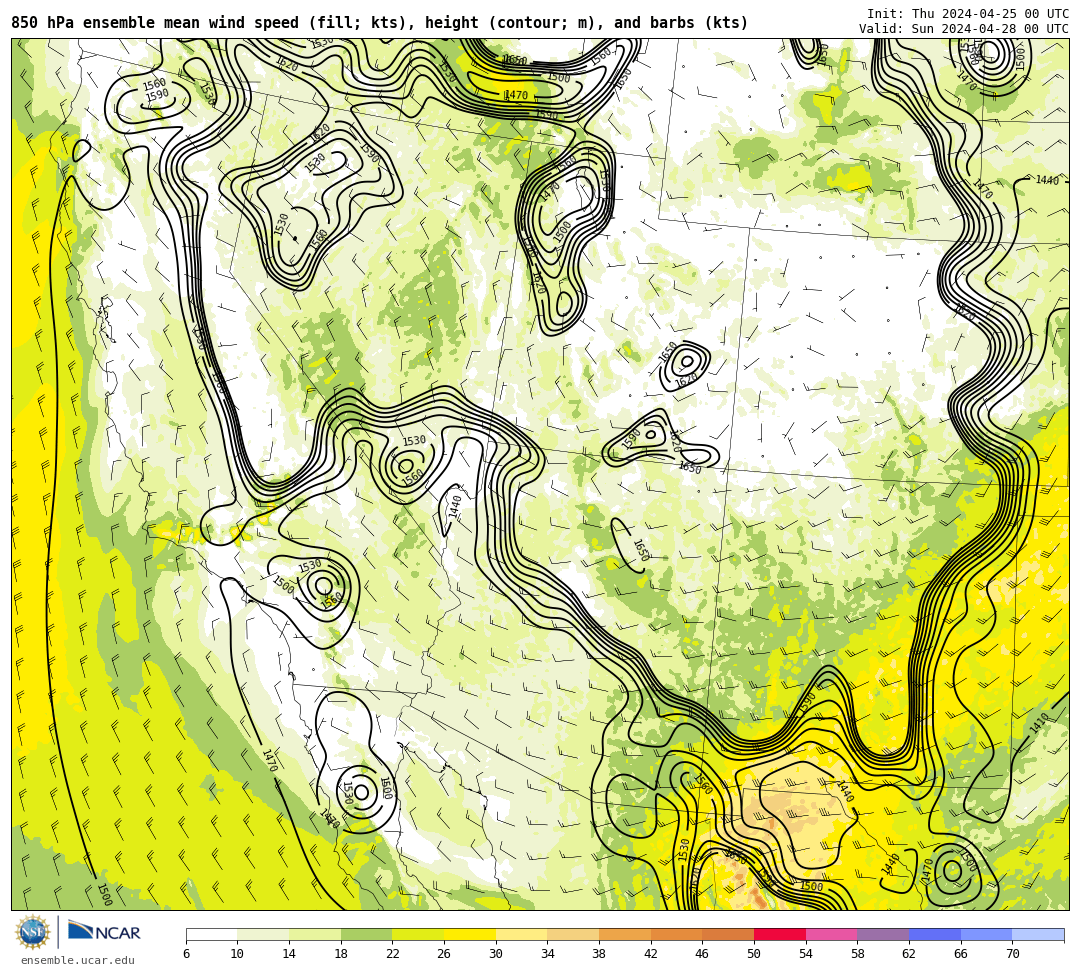Click the Valid: Sun 2024-04-28 00 UTC text
1080x973 pixels.
(x=964, y=29)
